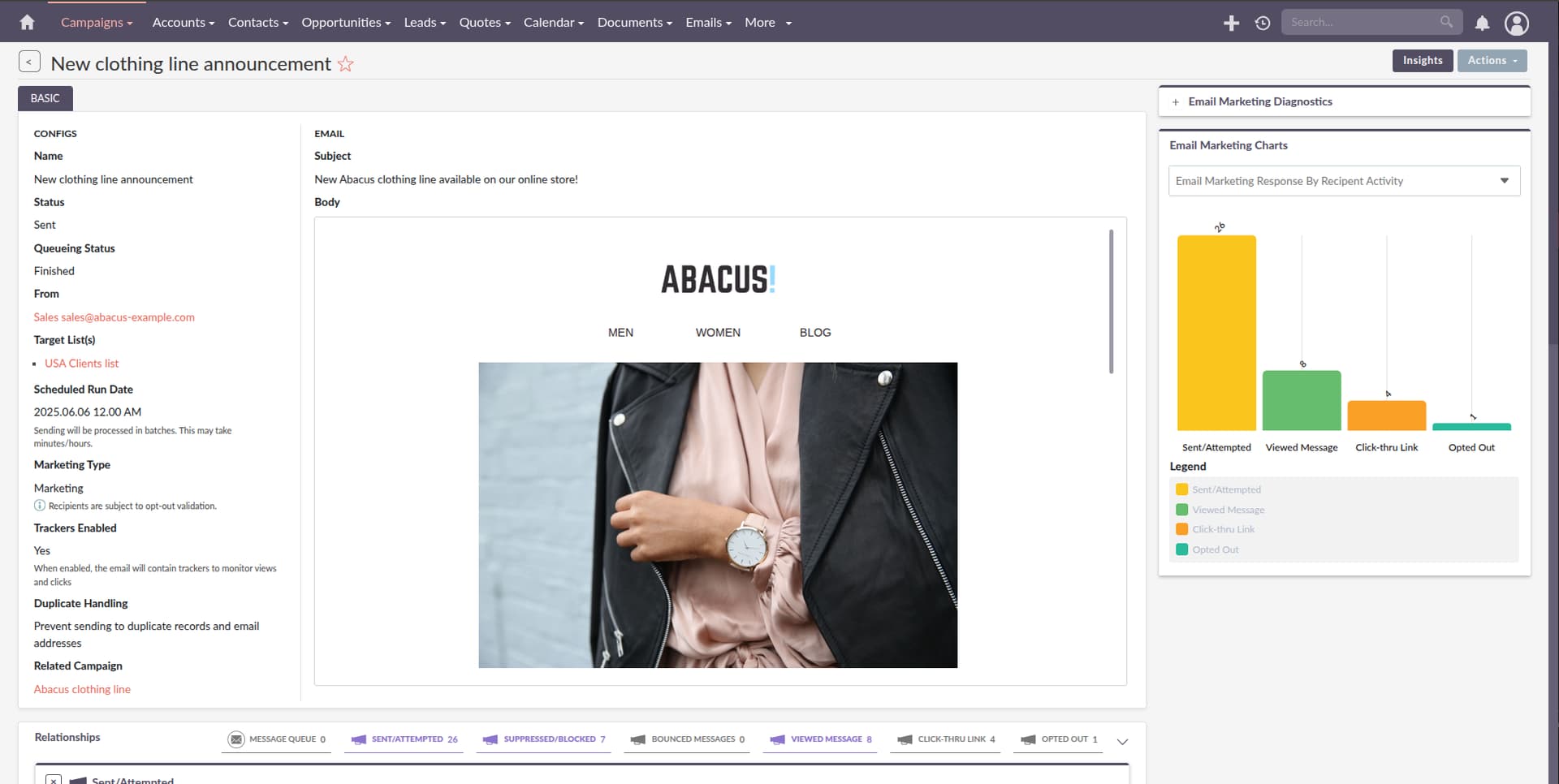Click the Click-thru Link orange bar
Screen dimensions: 1559x784
coord(1386,416)
